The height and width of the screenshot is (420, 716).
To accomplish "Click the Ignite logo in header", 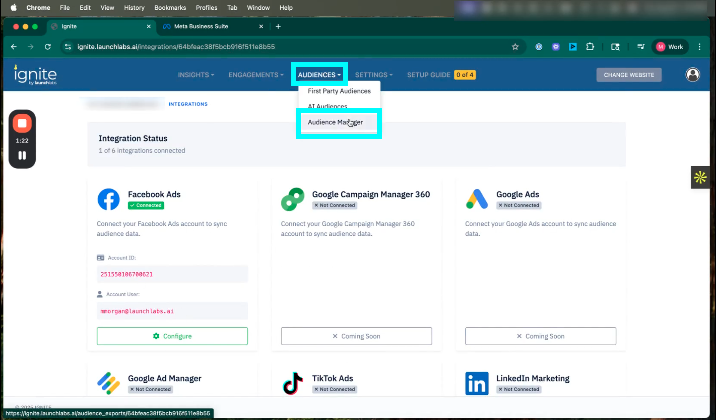I will [x=36, y=74].
